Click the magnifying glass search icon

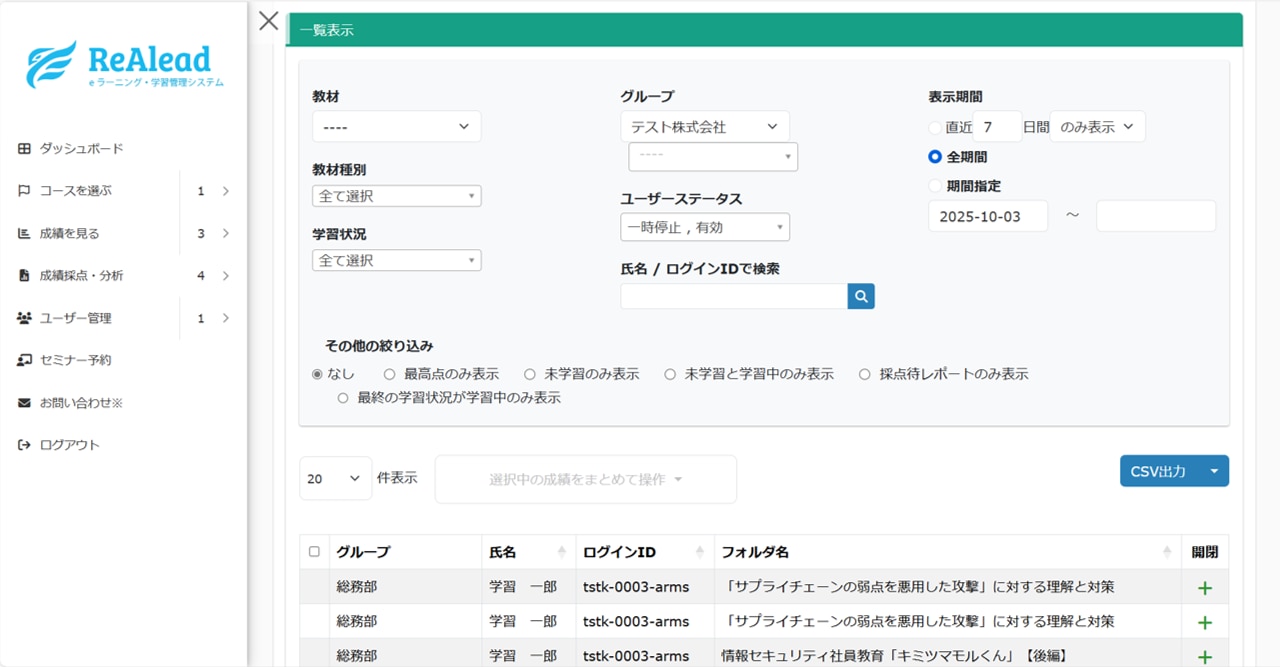(x=861, y=296)
